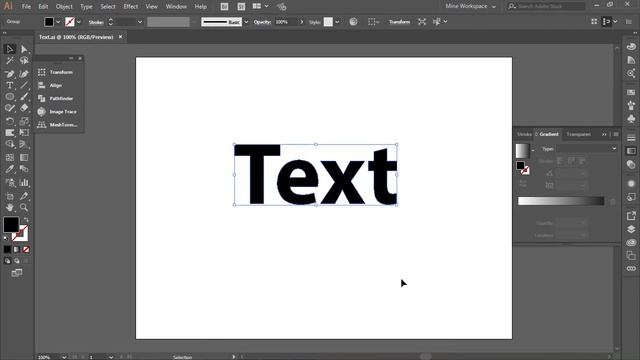Image resolution: width=640 pixels, height=360 pixels.
Task: Set paint mode to Gradient
Action: pos(17,249)
